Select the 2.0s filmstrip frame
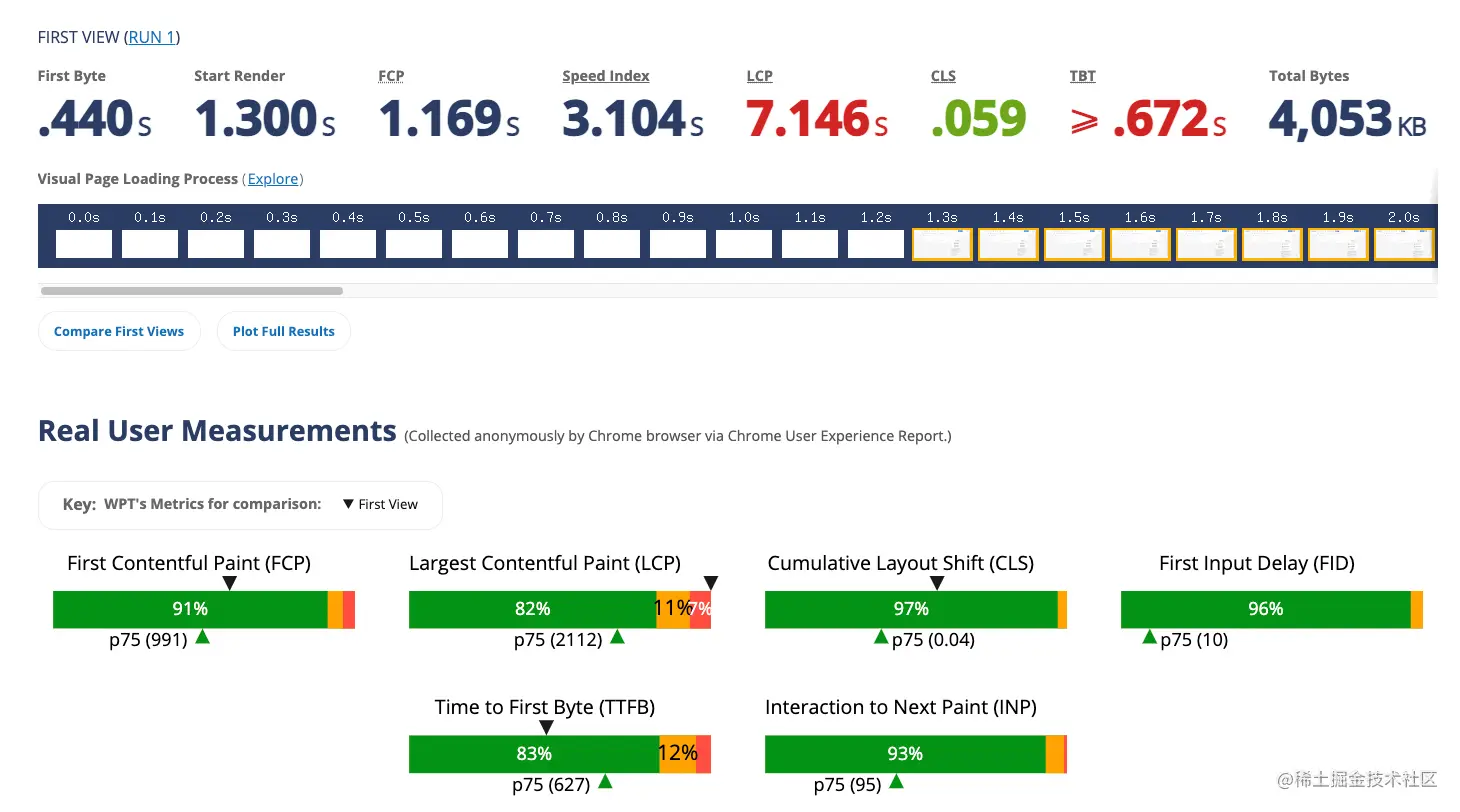 pyautogui.click(x=1404, y=244)
